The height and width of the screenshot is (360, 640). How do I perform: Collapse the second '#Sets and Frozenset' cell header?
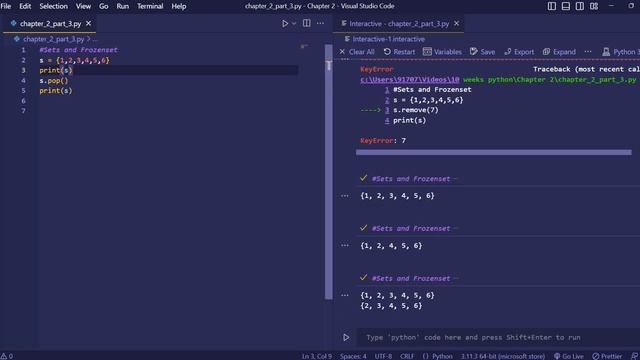click(x=411, y=229)
